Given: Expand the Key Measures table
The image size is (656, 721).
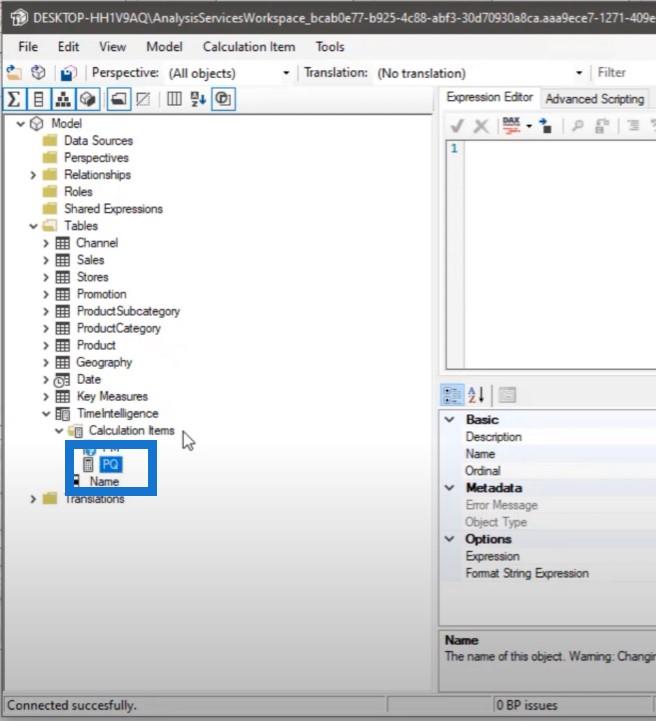Looking at the screenshot, I should tap(46, 397).
